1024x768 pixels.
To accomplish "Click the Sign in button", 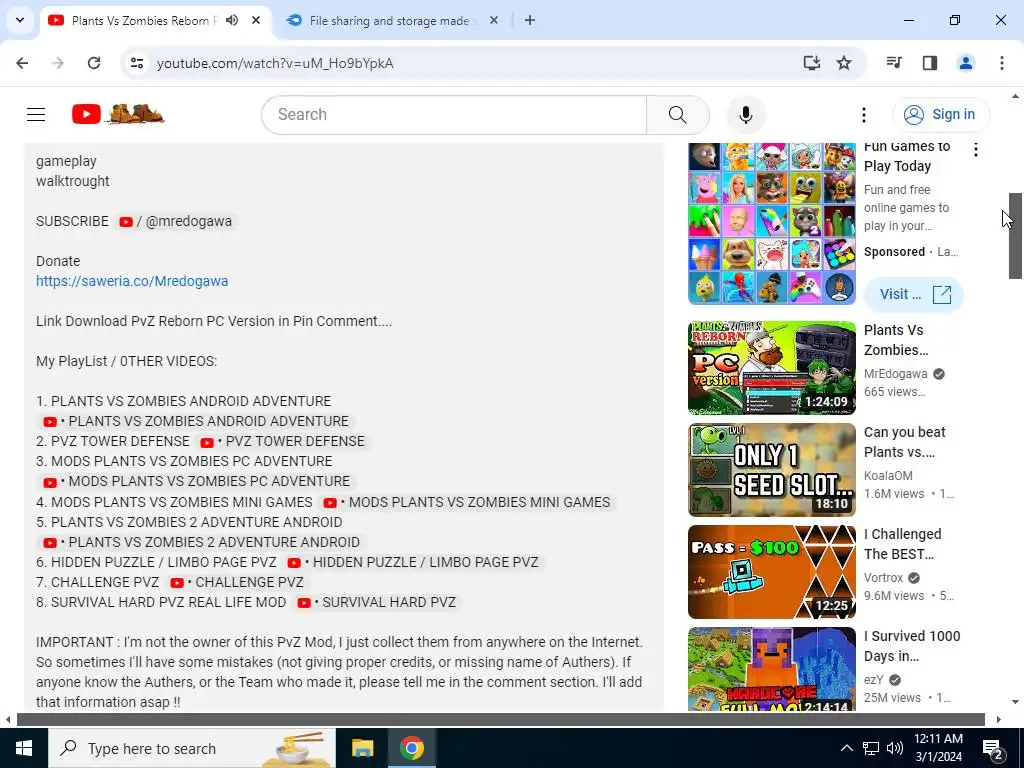I will 940,114.
